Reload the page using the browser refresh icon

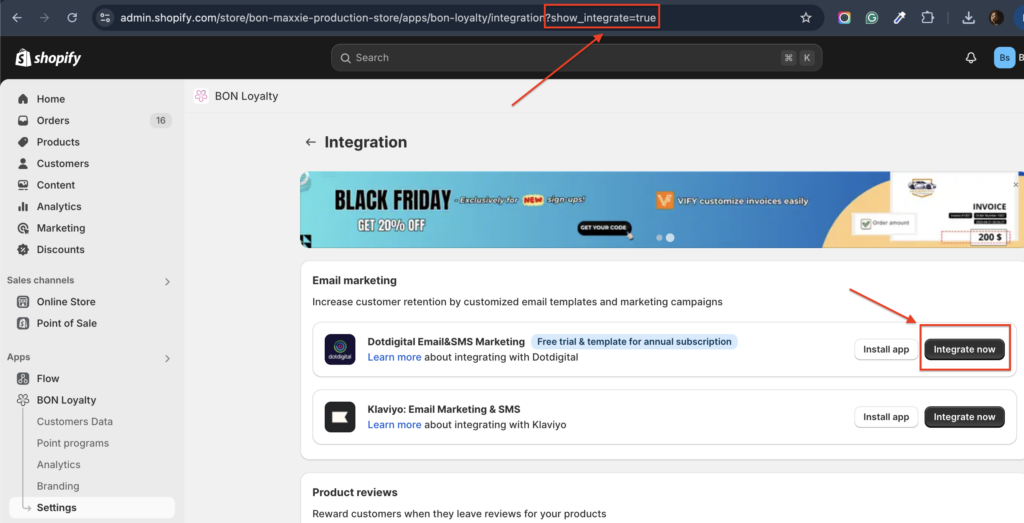[72, 18]
